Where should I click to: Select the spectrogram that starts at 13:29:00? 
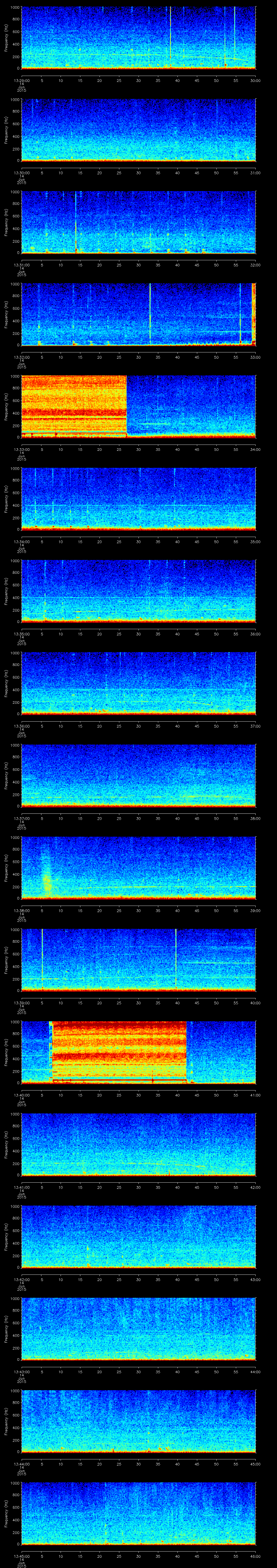(x=138, y=38)
